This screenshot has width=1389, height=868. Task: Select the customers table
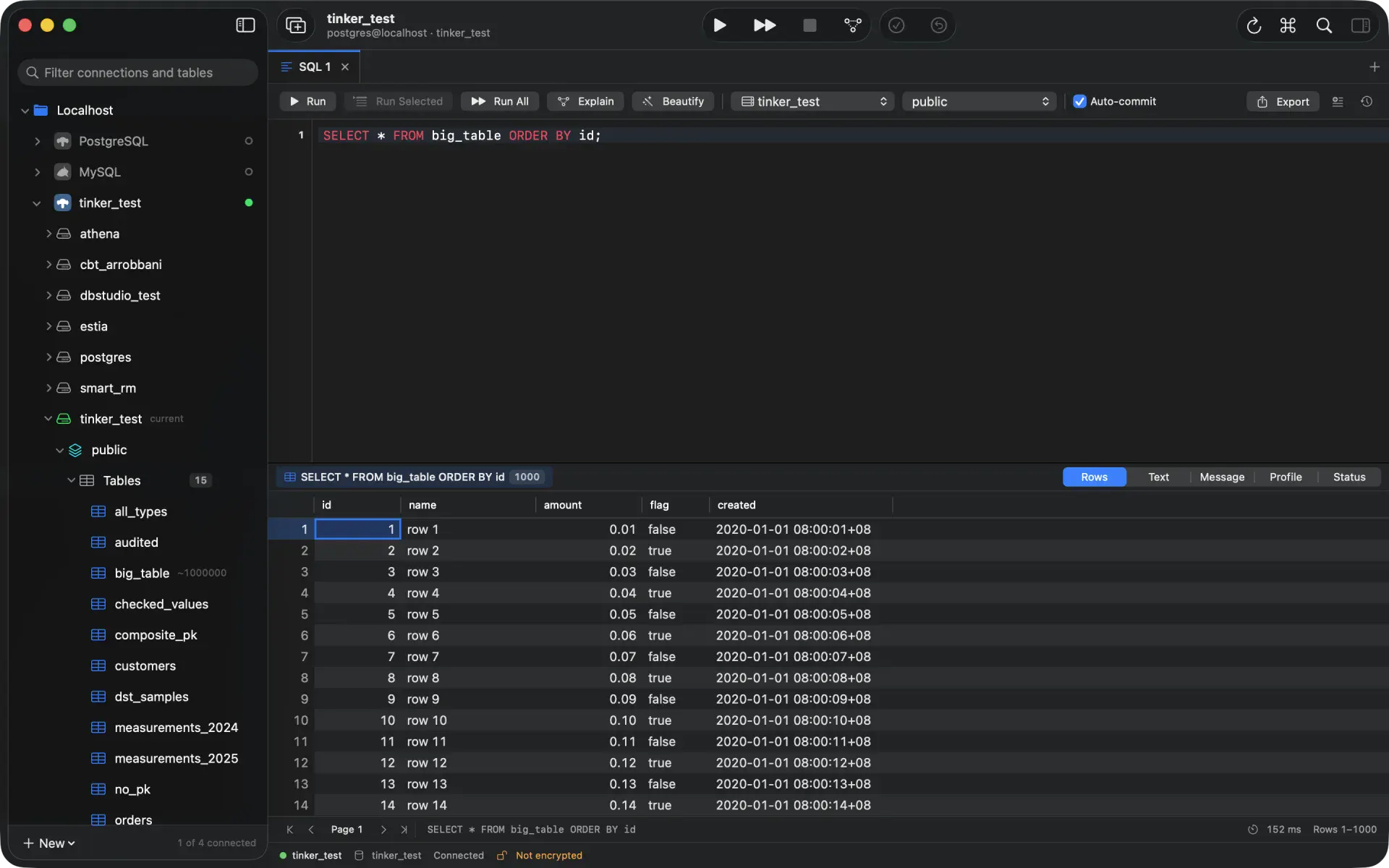(x=137, y=665)
